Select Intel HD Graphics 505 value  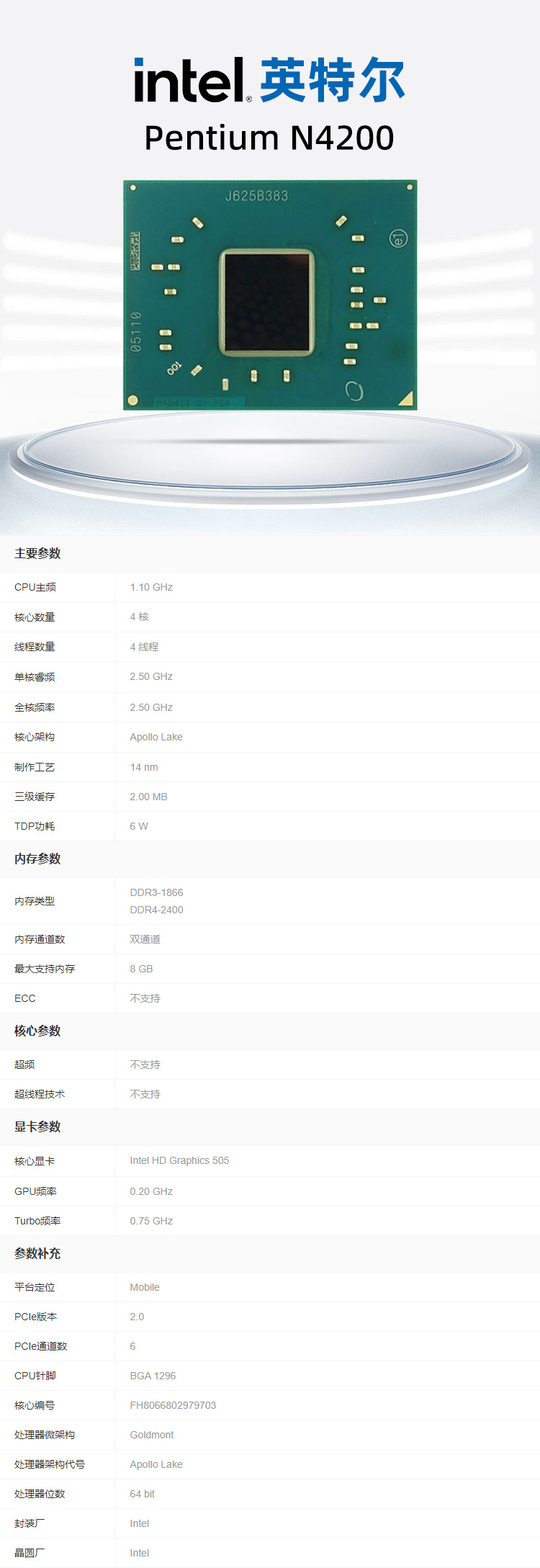[179, 1160]
